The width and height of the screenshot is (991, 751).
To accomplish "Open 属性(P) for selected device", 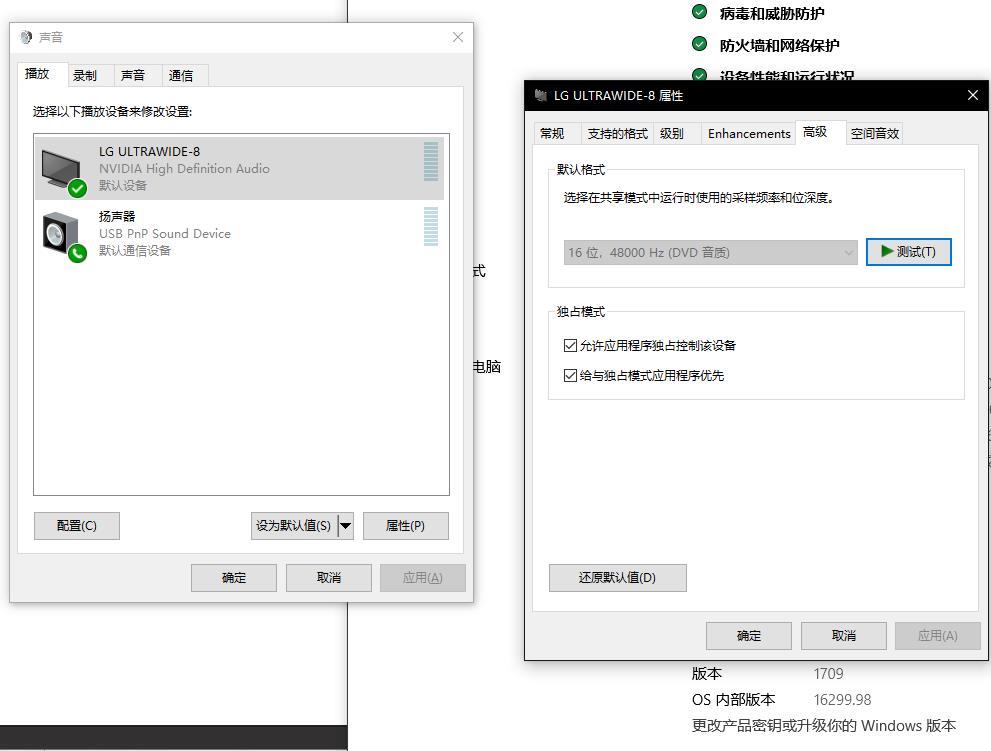I will coord(406,526).
